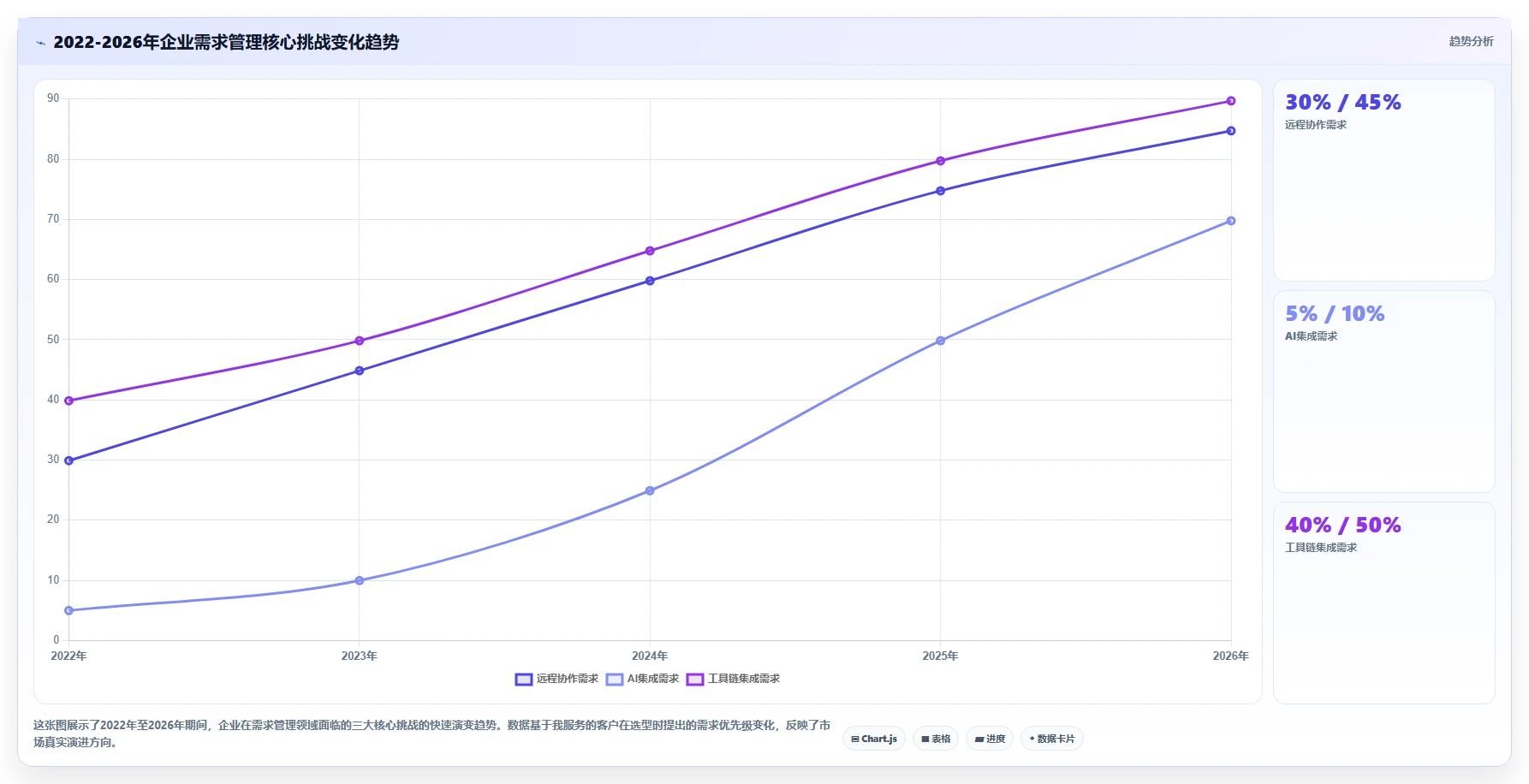Click the 50 y-axis label
1529x784 pixels.
(x=53, y=339)
